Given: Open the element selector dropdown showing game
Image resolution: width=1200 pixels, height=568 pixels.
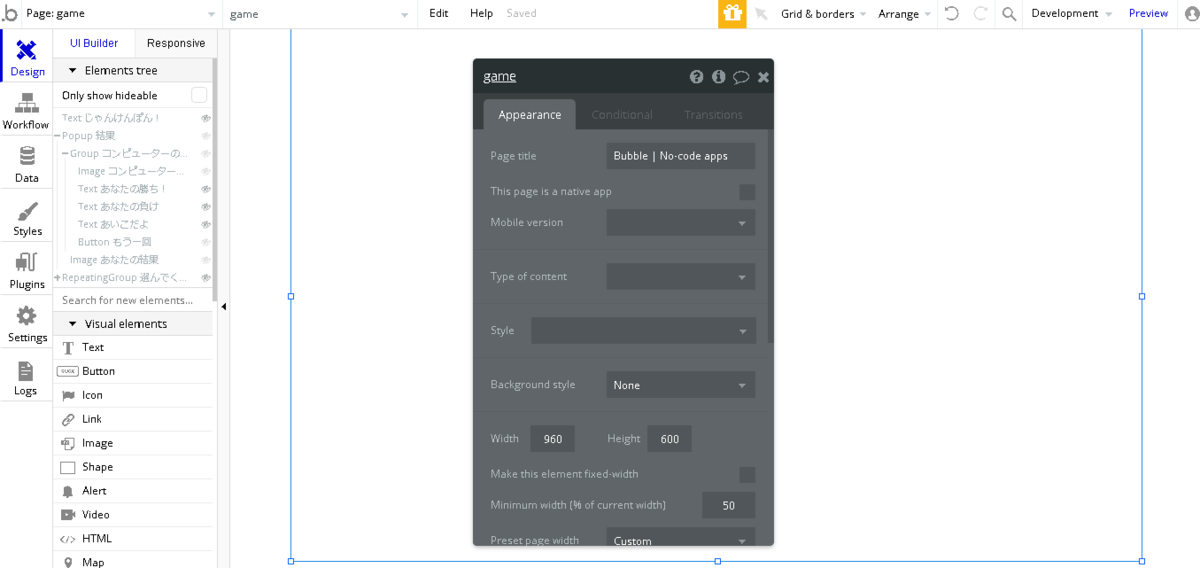Looking at the screenshot, I should click(319, 14).
